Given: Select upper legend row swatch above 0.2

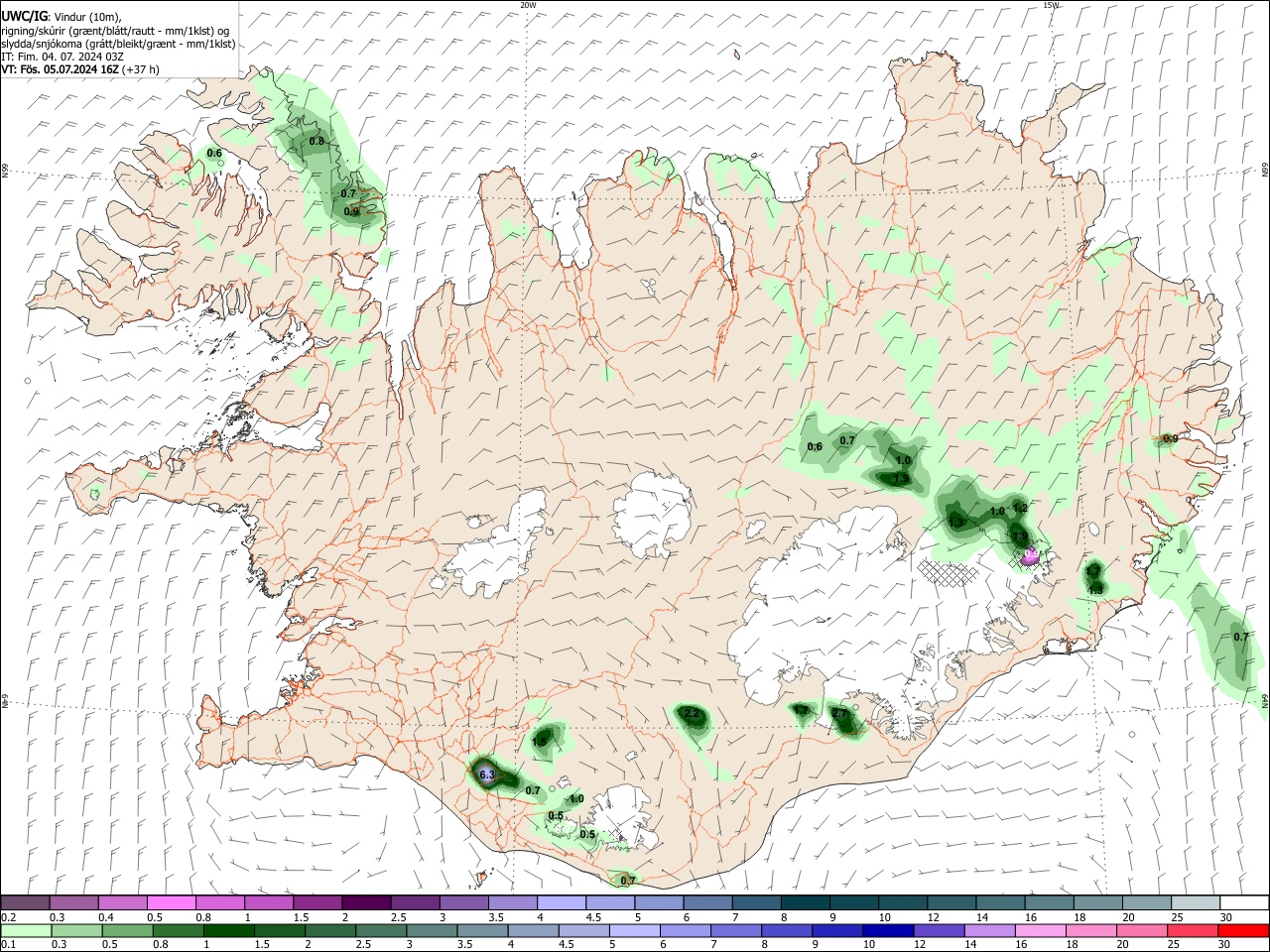Looking at the screenshot, I should coord(25,902).
